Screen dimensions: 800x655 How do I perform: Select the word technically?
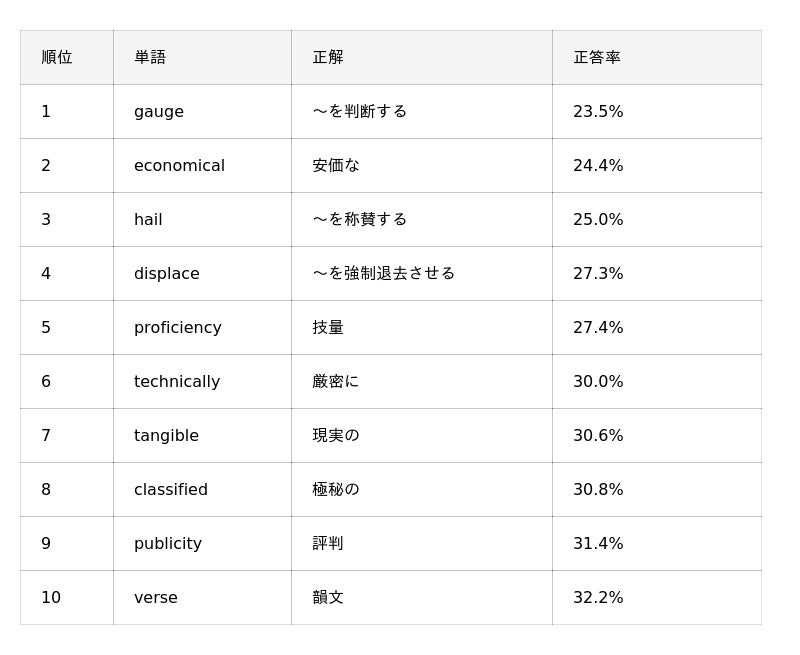point(177,382)
